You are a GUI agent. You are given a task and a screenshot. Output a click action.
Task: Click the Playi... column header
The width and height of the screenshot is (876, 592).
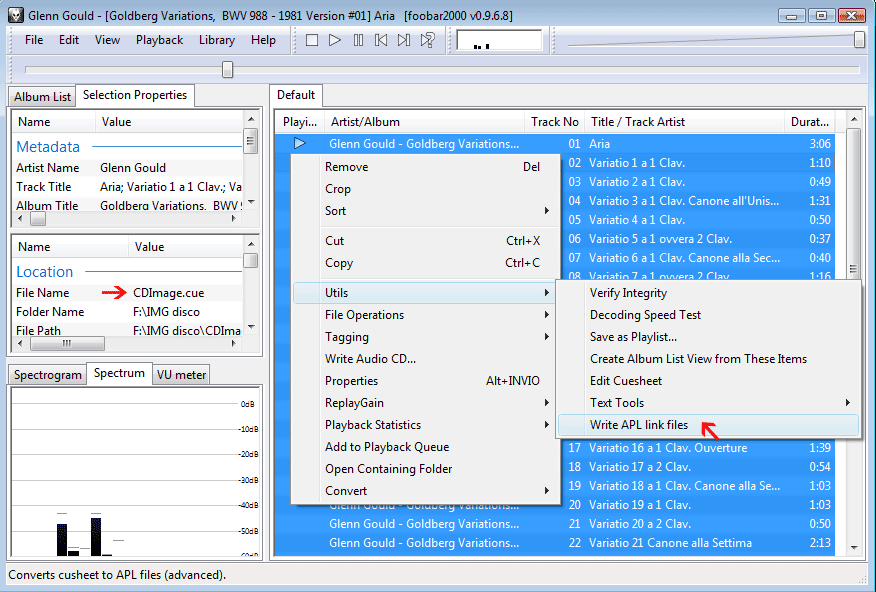pyautogui.click(x=299, y=122)
